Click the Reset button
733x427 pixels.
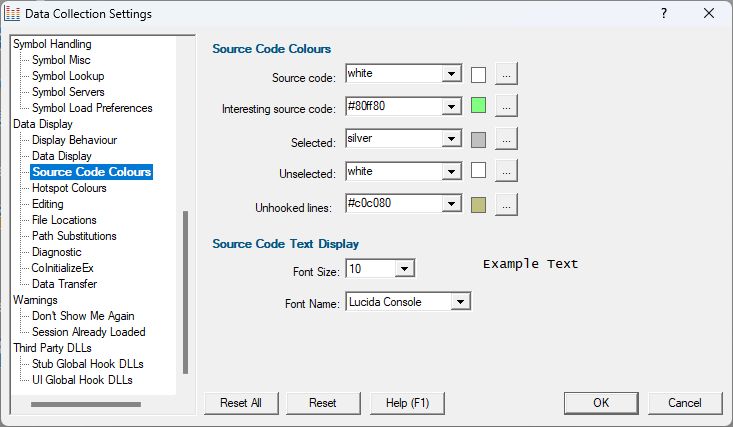323,403
